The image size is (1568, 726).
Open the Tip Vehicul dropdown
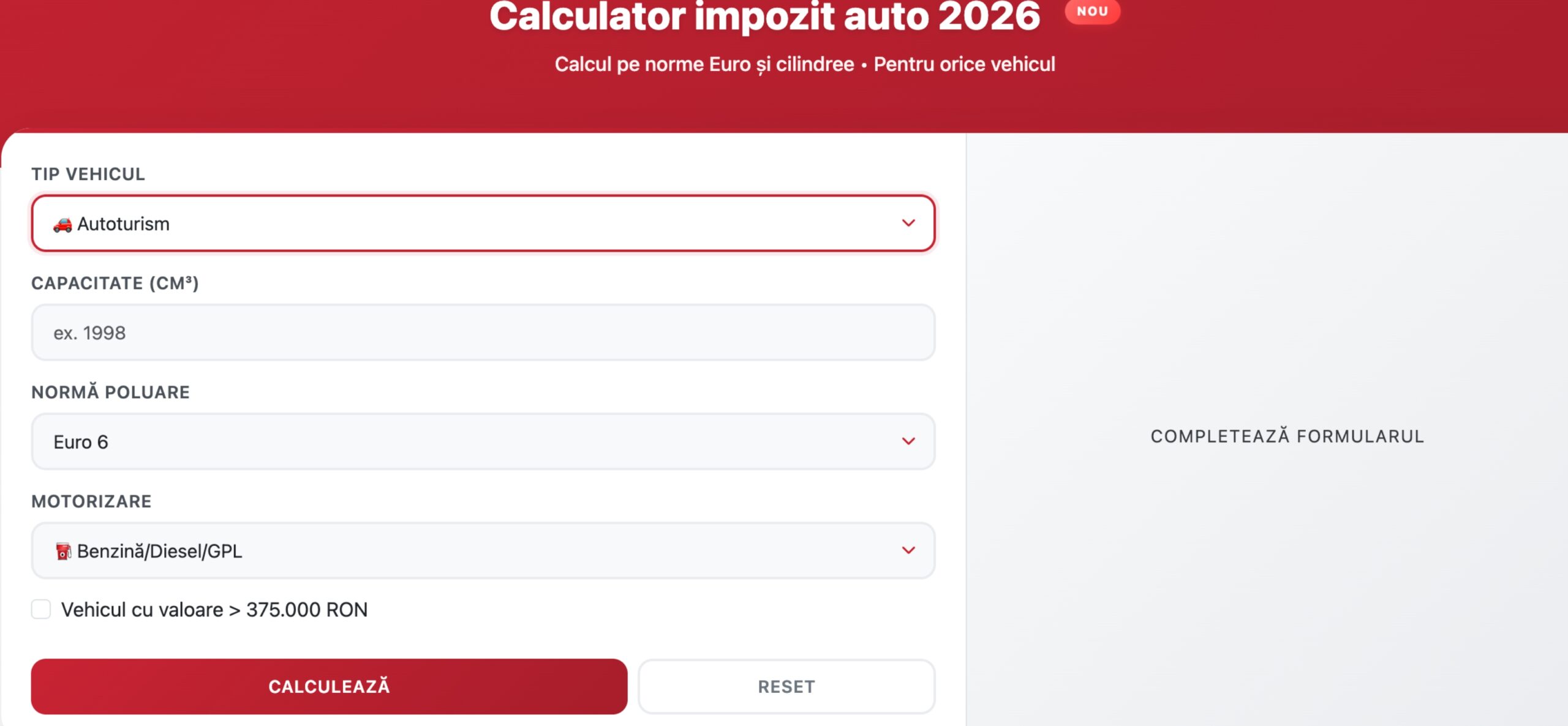[x=484, y=223]
